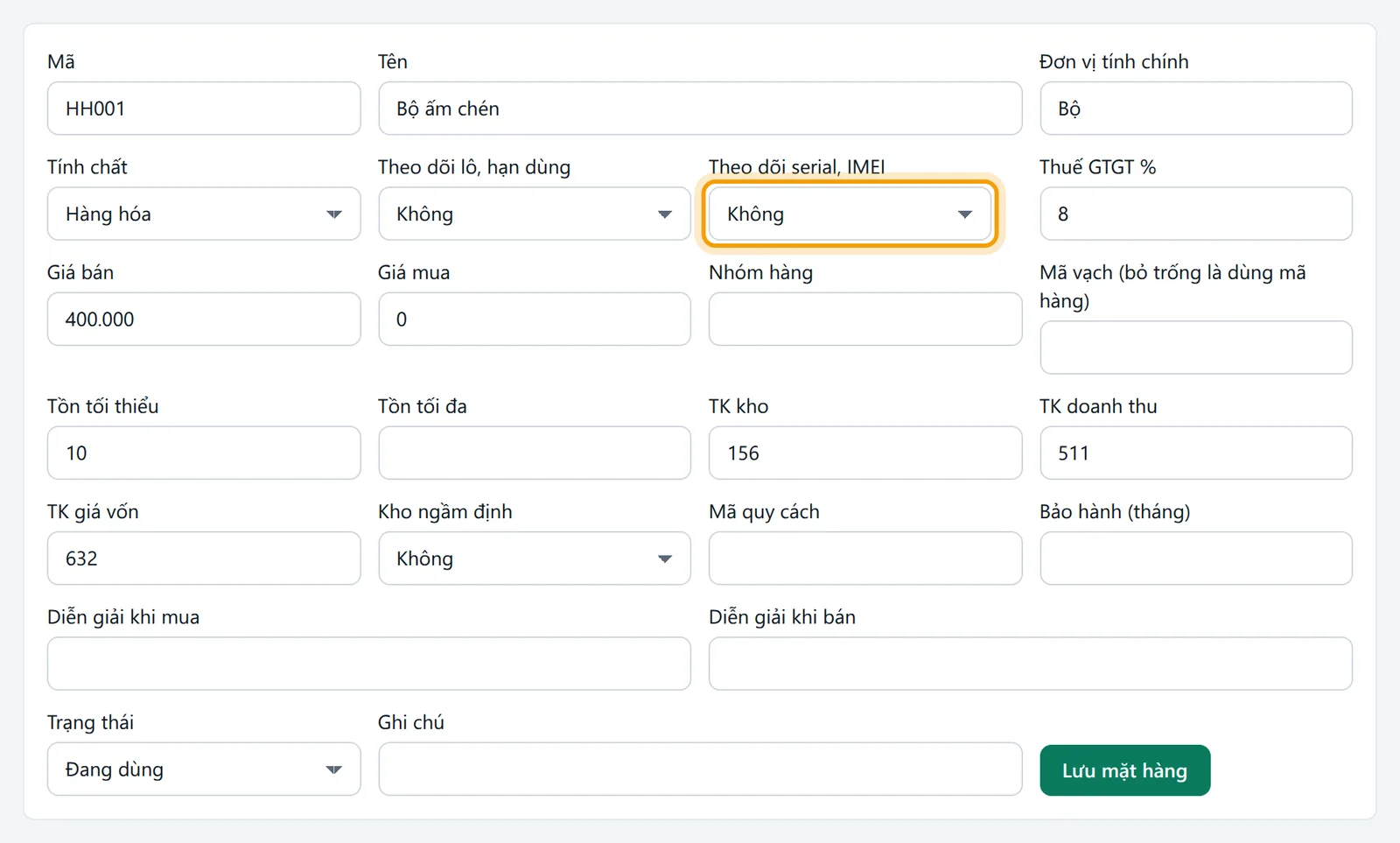Screen dimensions: 1400x843
Task: Open the Tính chất dropdown
Action: 204,214
